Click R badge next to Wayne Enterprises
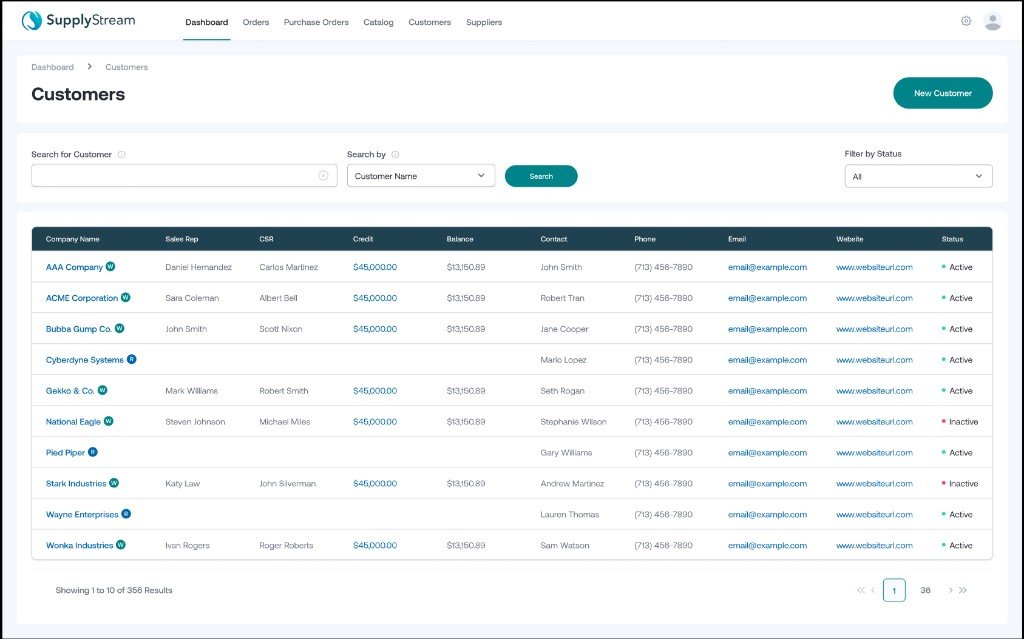Viewport: 1024px width, 639px height. coord(126,514)
